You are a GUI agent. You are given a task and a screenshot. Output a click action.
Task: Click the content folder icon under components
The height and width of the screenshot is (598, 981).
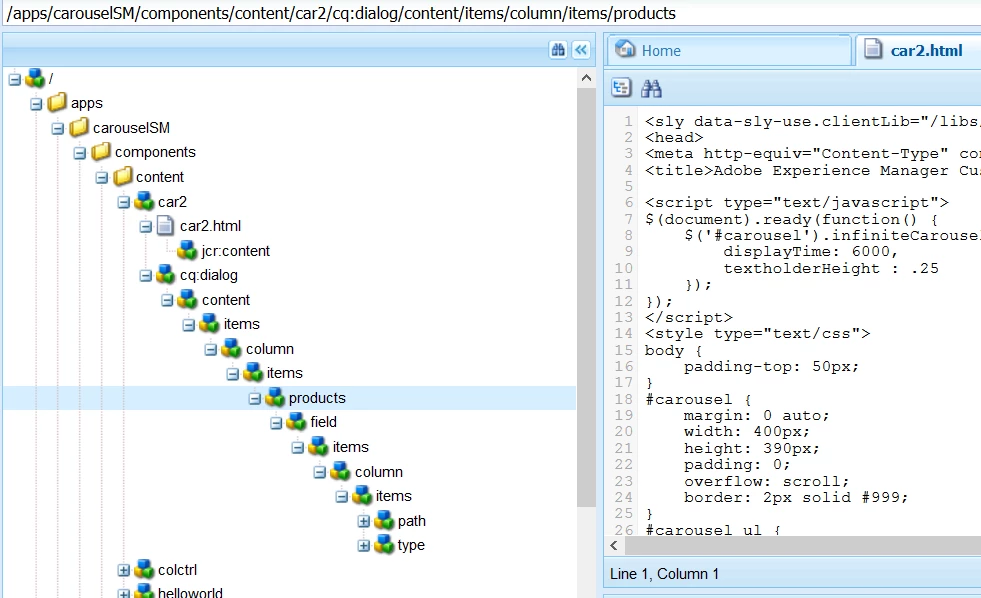[123, 177]
